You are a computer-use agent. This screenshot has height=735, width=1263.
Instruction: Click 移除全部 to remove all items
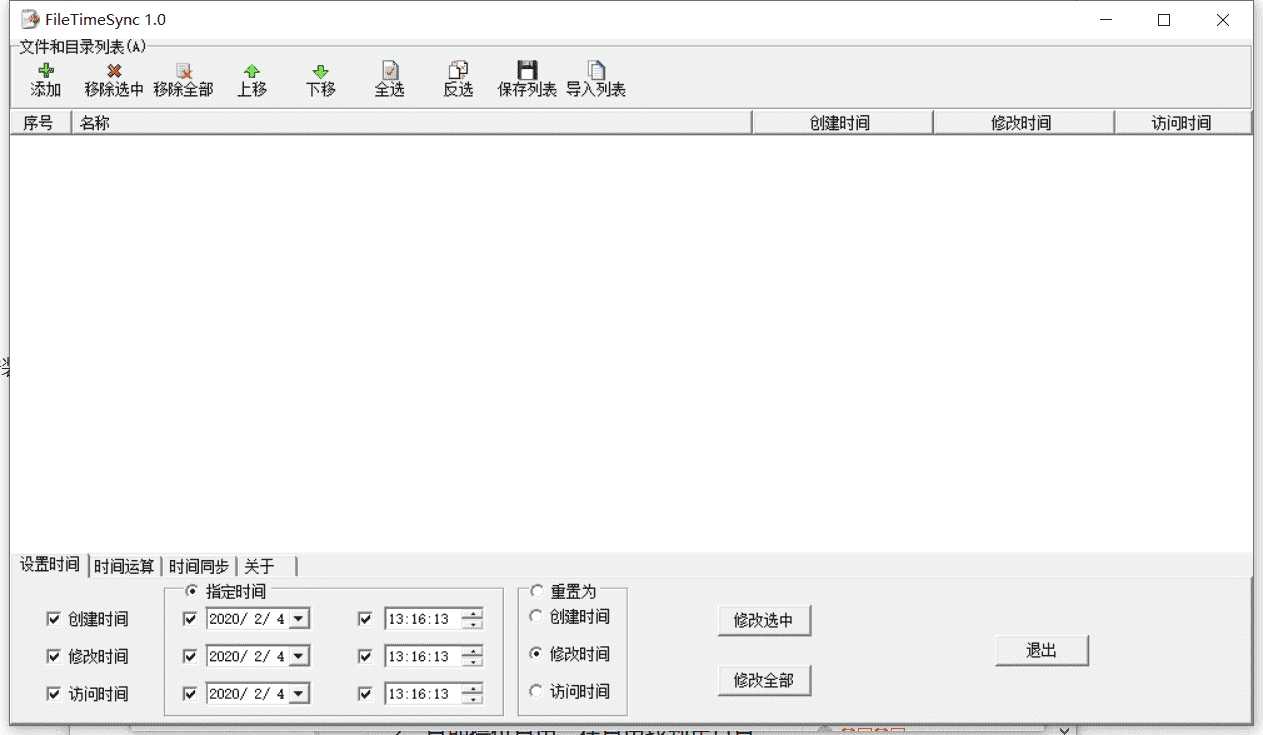(x=183, y=80)
